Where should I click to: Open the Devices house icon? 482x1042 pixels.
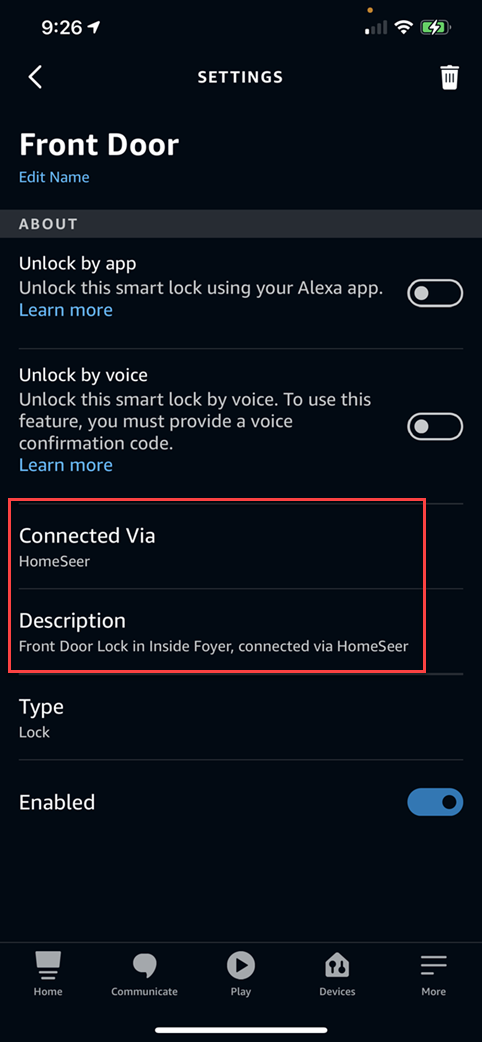point(337,965)
